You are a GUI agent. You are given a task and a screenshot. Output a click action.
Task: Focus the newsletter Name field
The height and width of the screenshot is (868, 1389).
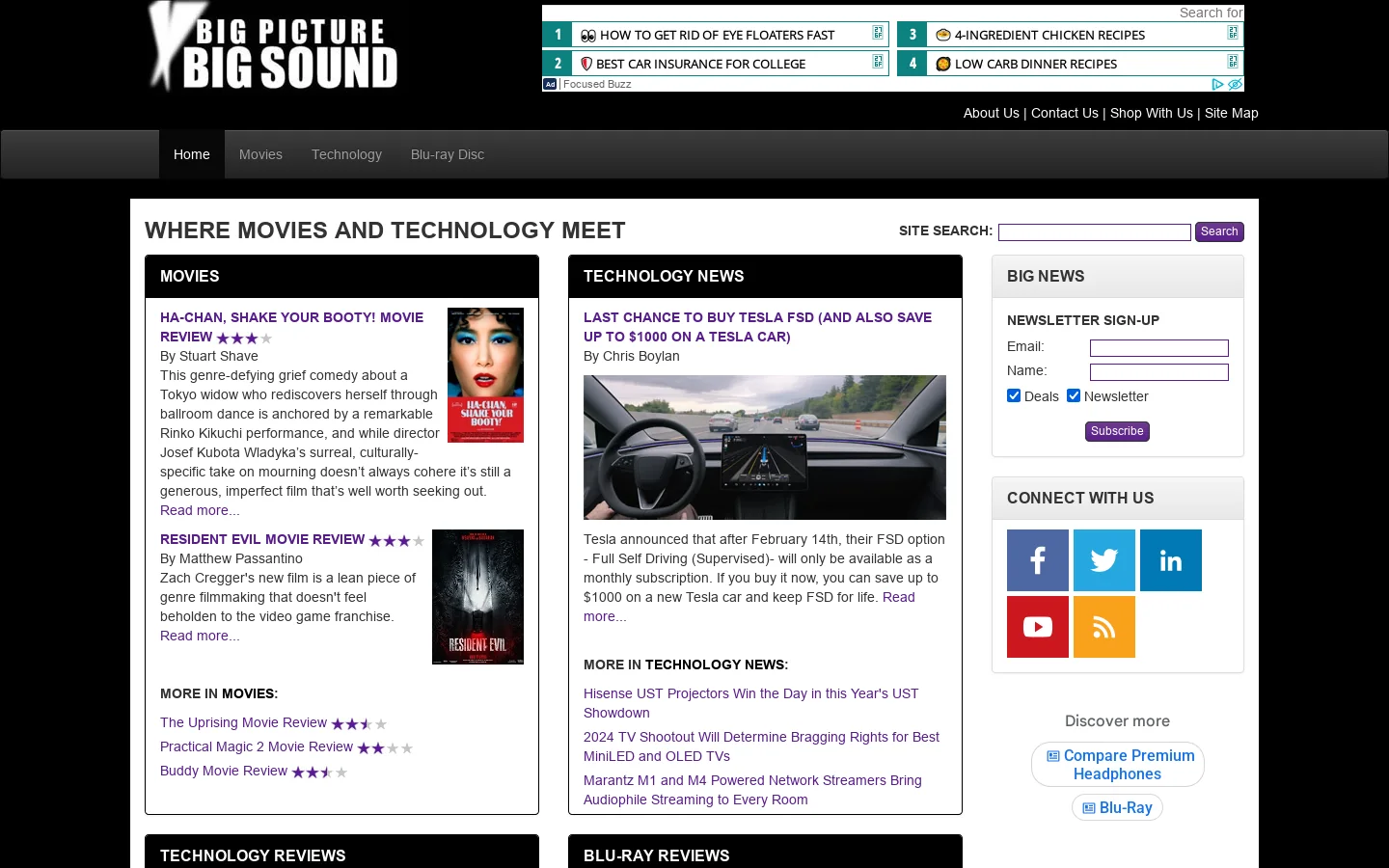pos(1159,372)
